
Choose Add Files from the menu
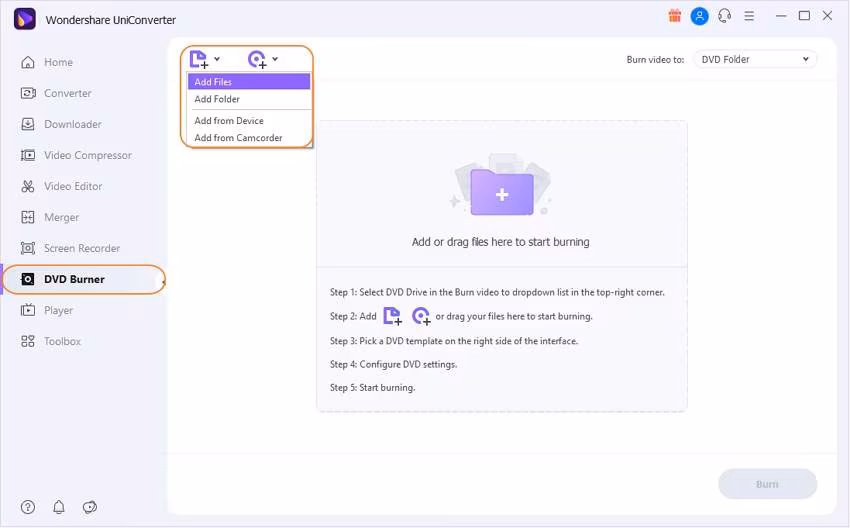click(249, 82)
